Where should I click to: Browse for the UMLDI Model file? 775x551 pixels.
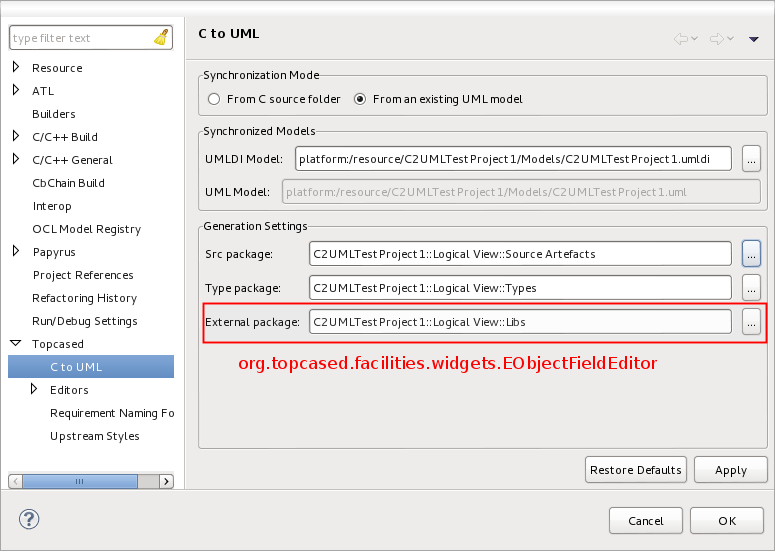(x=751, y=159)
